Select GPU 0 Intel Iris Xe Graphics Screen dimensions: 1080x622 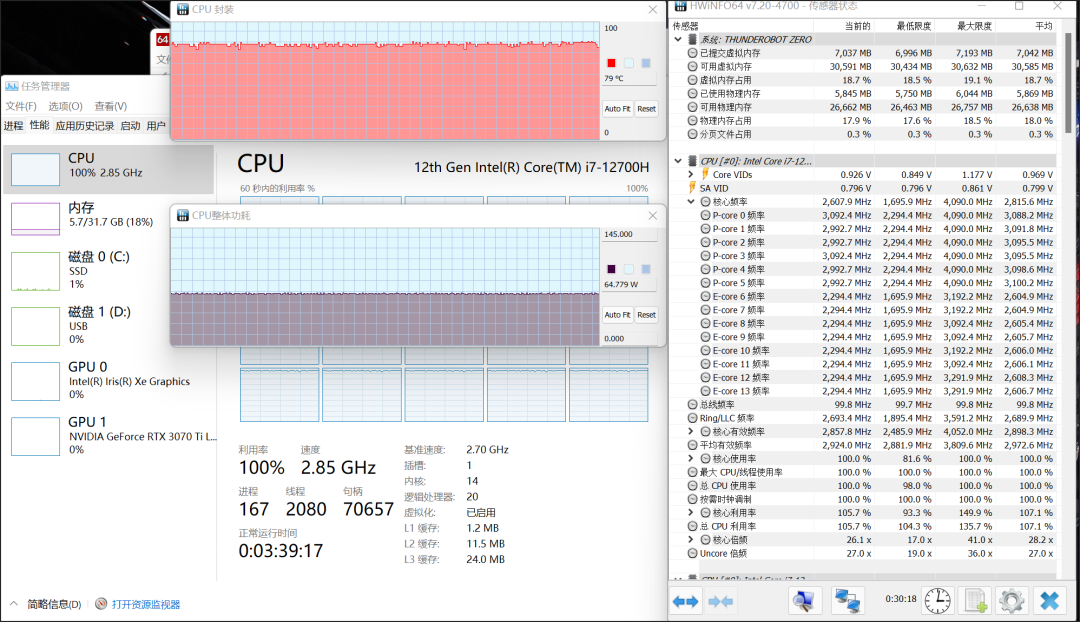click(x=109, y=380)
